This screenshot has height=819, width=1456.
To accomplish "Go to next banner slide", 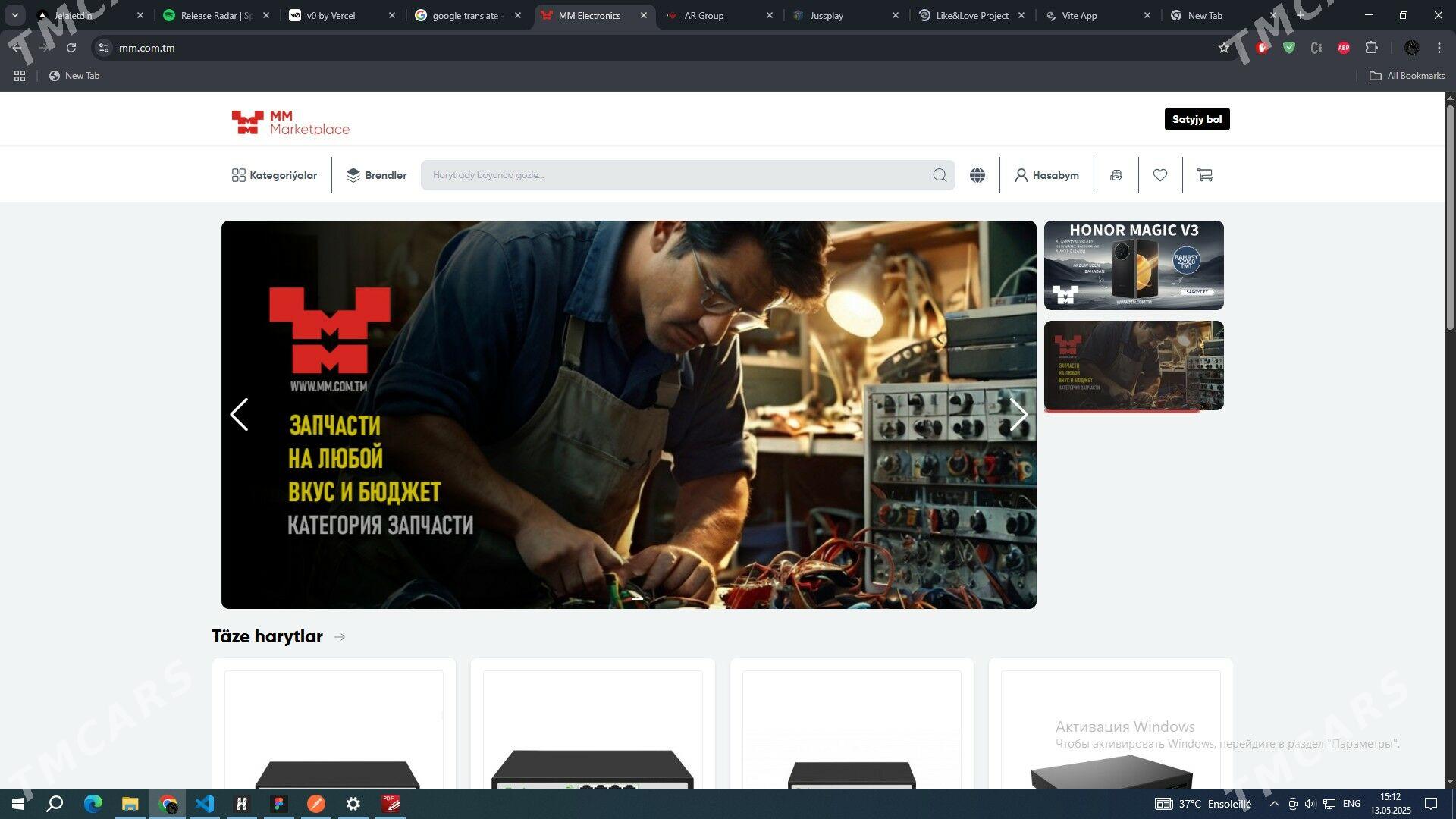I will coord(1018,415).
